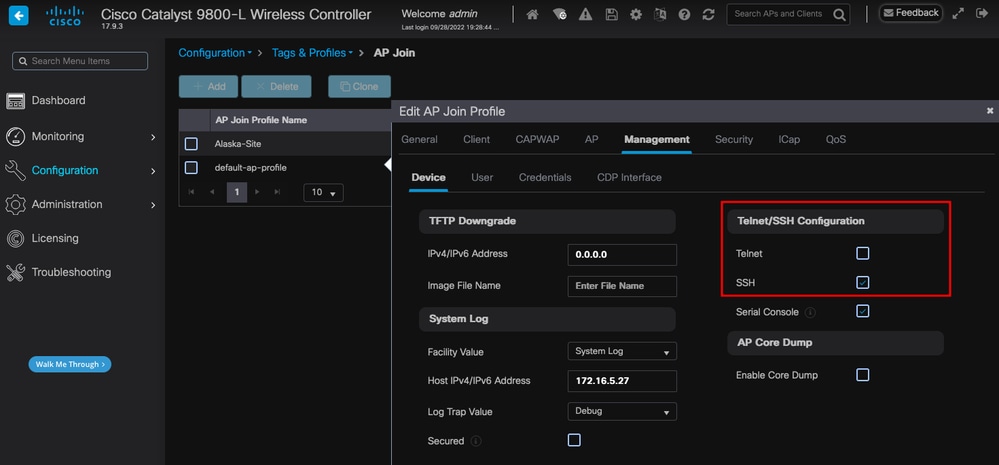Toggle fullscreen with the expand arrows icon
This screenshot has width=999, height=465.
tap(958, 13)
